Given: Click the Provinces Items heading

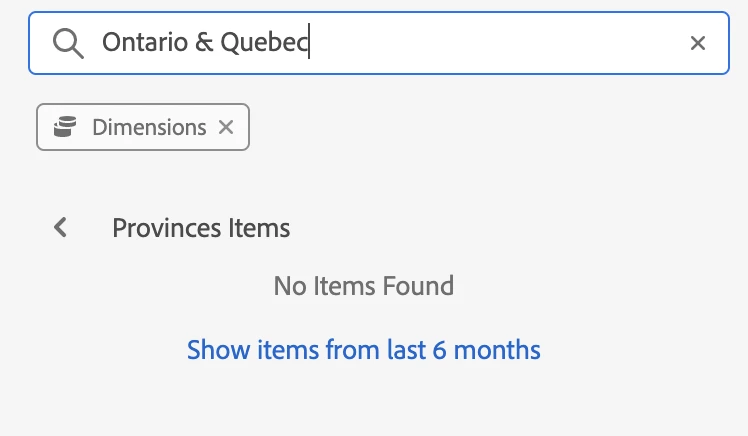Looking at the screenshot, I should 201,228.
